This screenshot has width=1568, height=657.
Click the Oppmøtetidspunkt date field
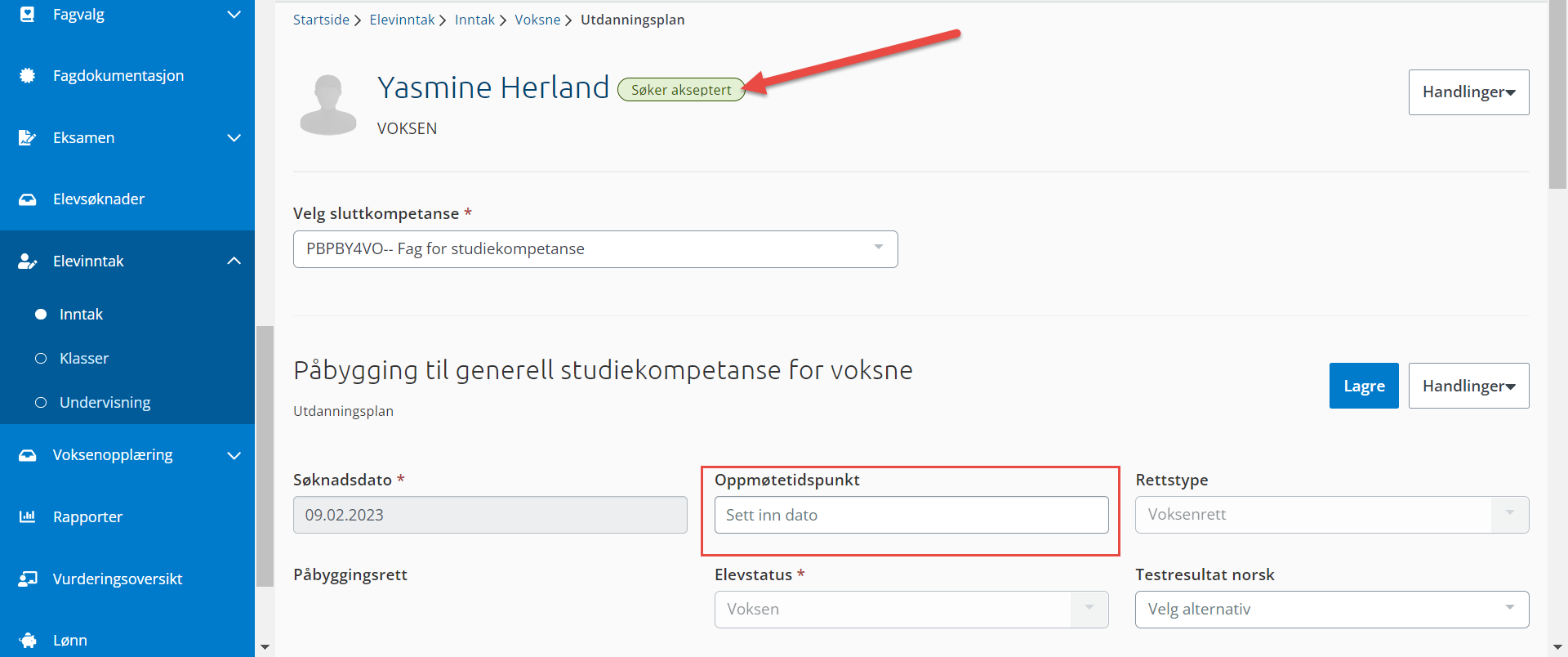pyautogui.click(x=911, y=515)
